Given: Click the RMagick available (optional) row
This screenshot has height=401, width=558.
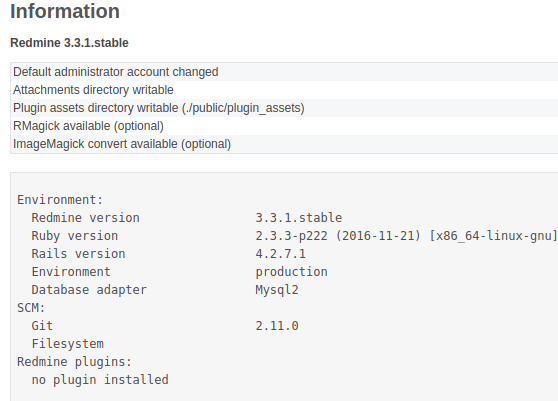Looking at the screenshot, I should (x=284, y=126).
